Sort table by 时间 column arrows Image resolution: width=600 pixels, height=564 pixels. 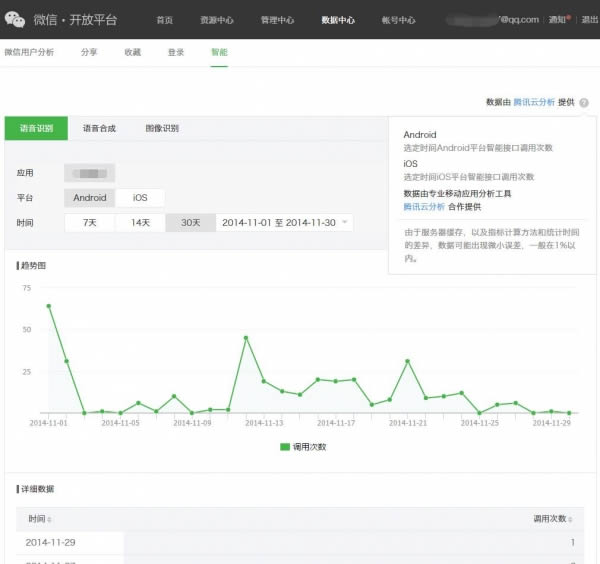pos(50,519)
